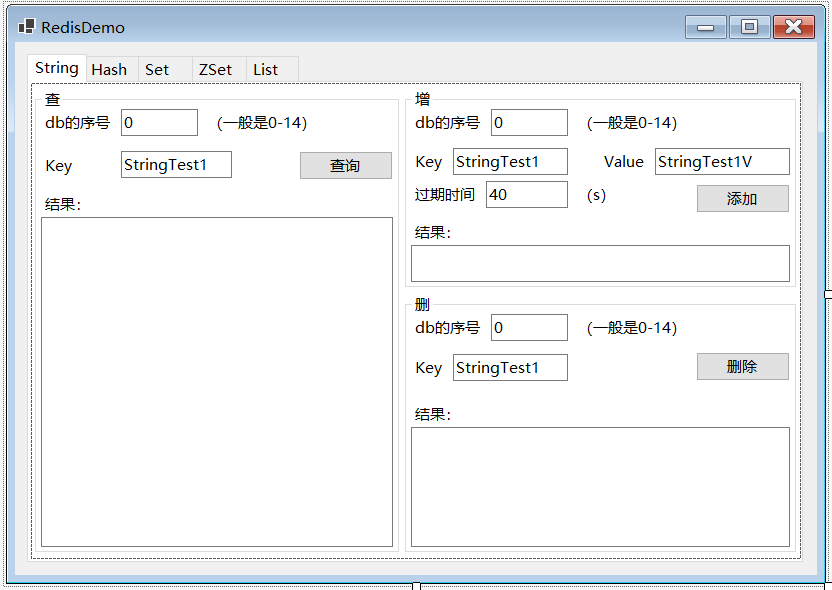
Task: Click the 查 group box title
Action: [53, 99]
